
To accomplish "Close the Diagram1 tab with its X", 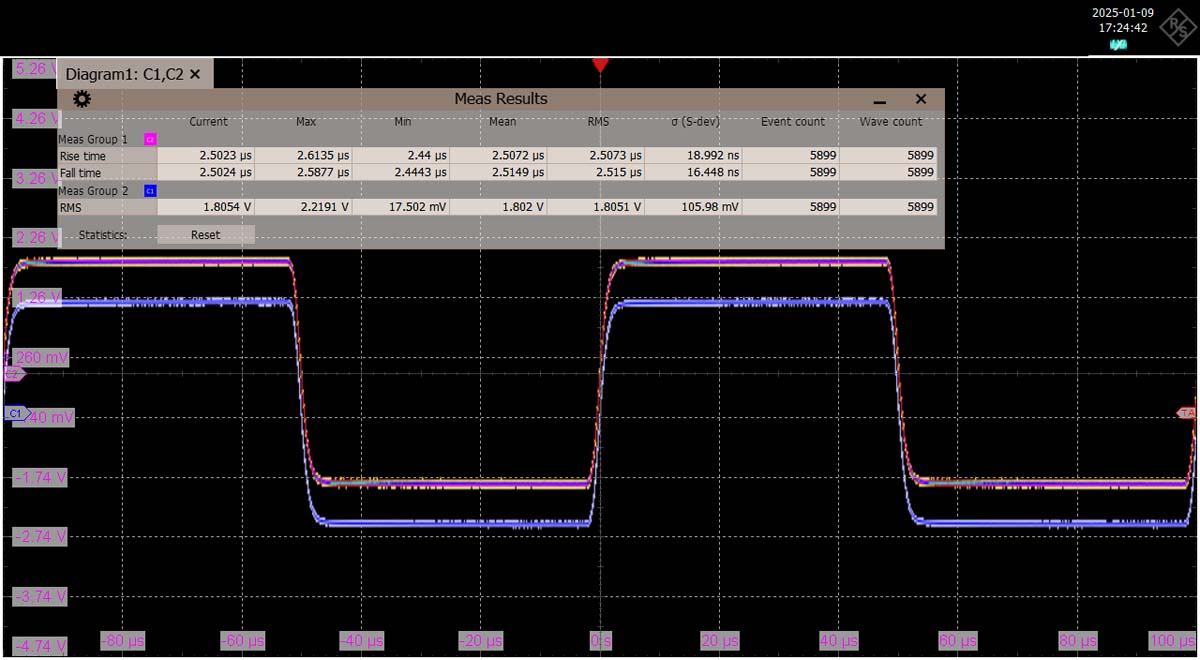I will [195, 74].
